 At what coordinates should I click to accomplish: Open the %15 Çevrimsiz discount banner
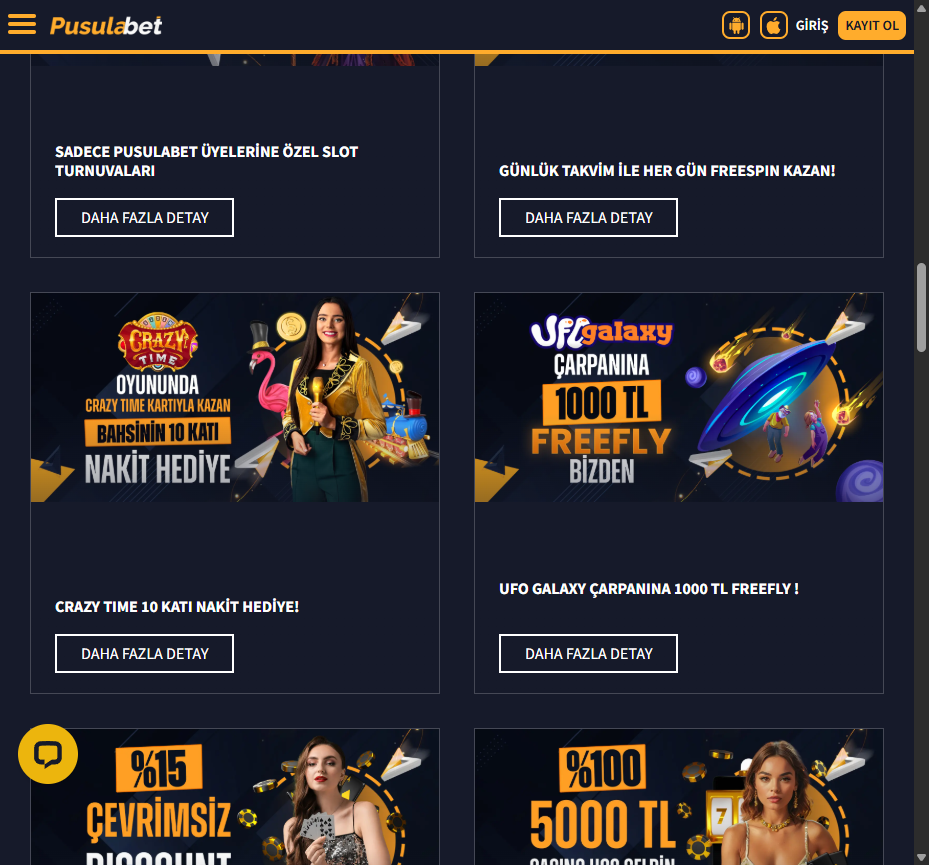click(x=235, y=797)
